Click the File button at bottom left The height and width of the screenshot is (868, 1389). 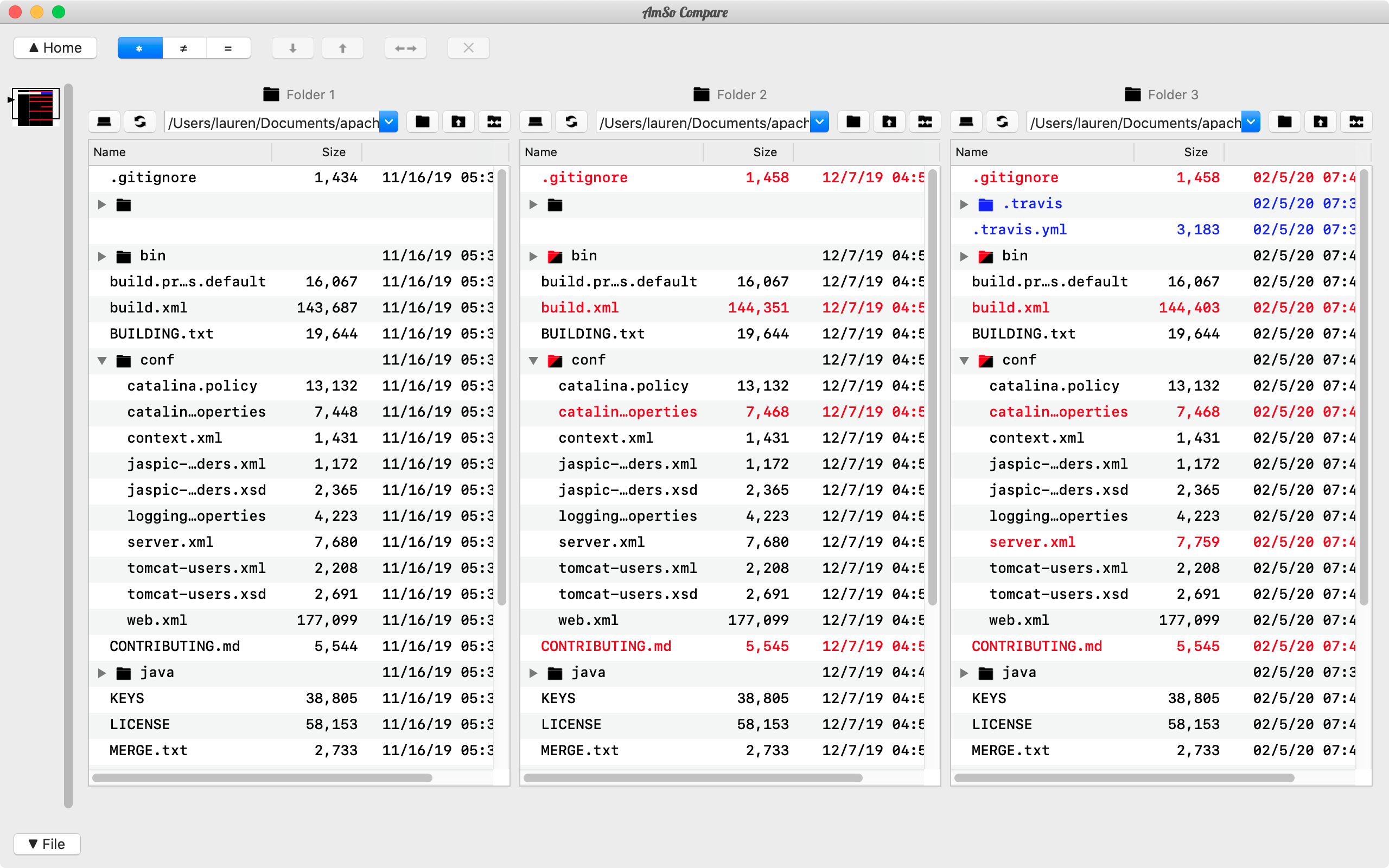tap(47, 844)
